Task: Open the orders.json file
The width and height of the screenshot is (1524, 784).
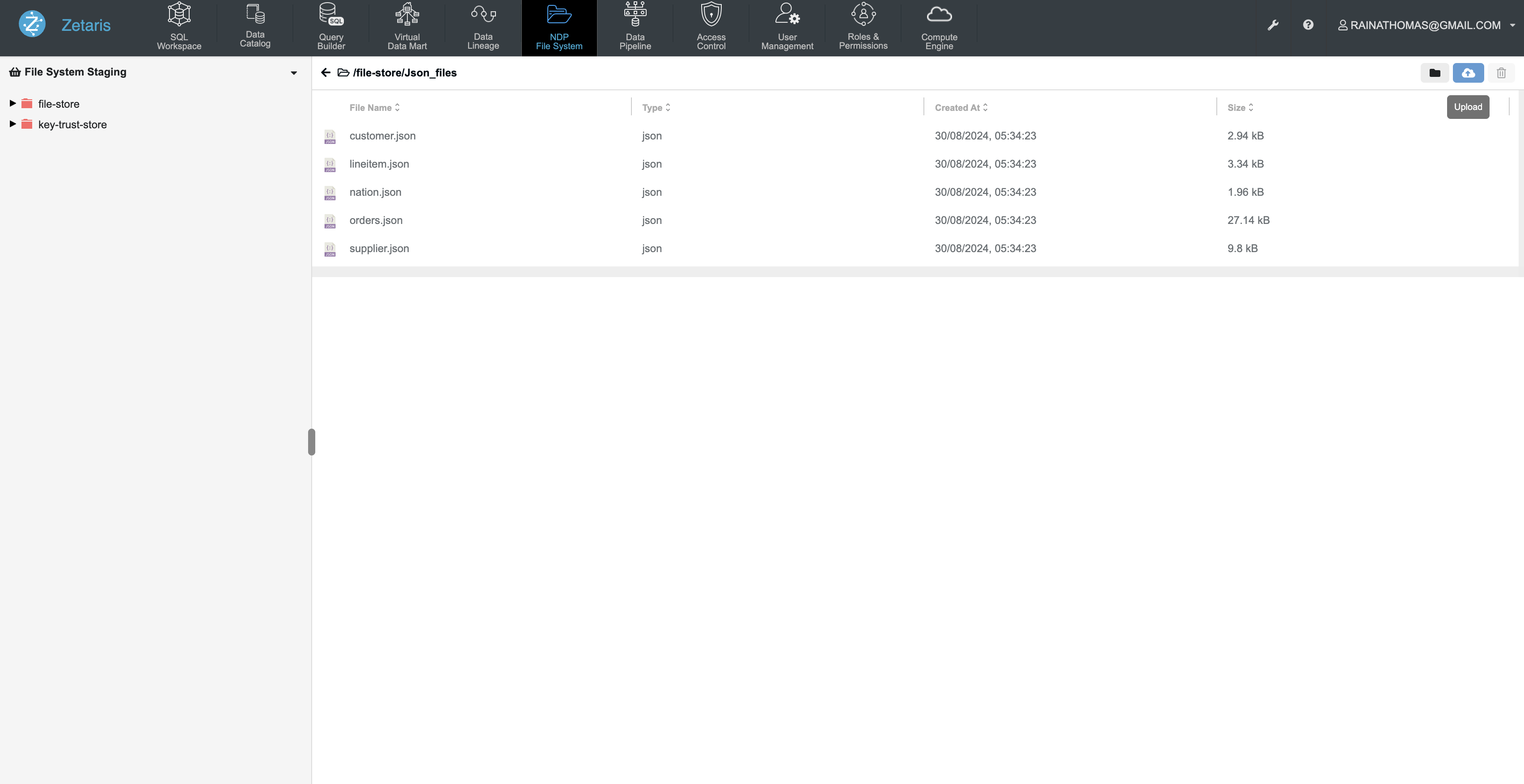Action: click(376, 220)
